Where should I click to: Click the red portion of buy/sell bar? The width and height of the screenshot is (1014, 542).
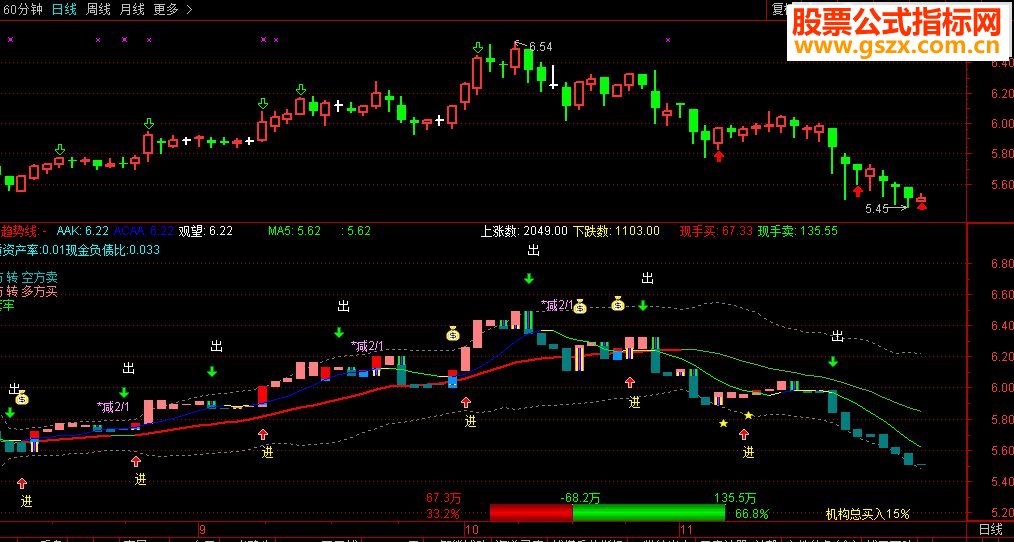point(532,513)
